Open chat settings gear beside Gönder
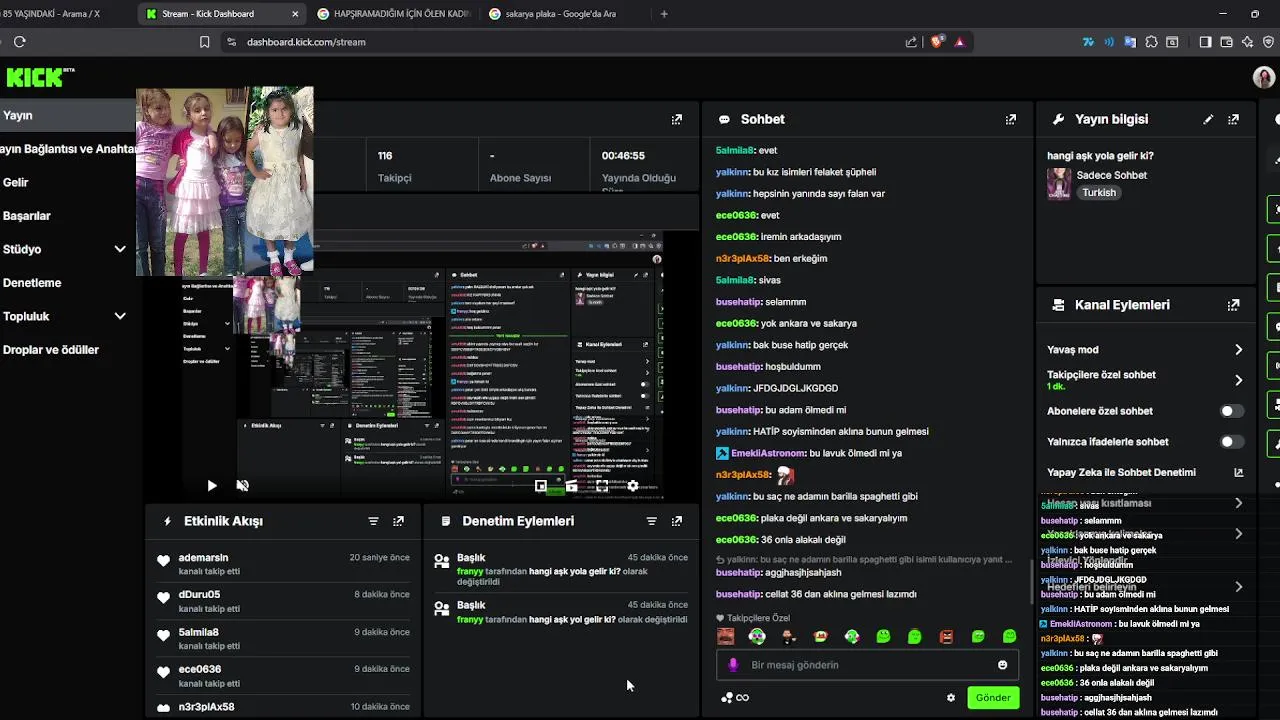The height and width of the screenshot is (720, 1280). click(x=951, y=698)
